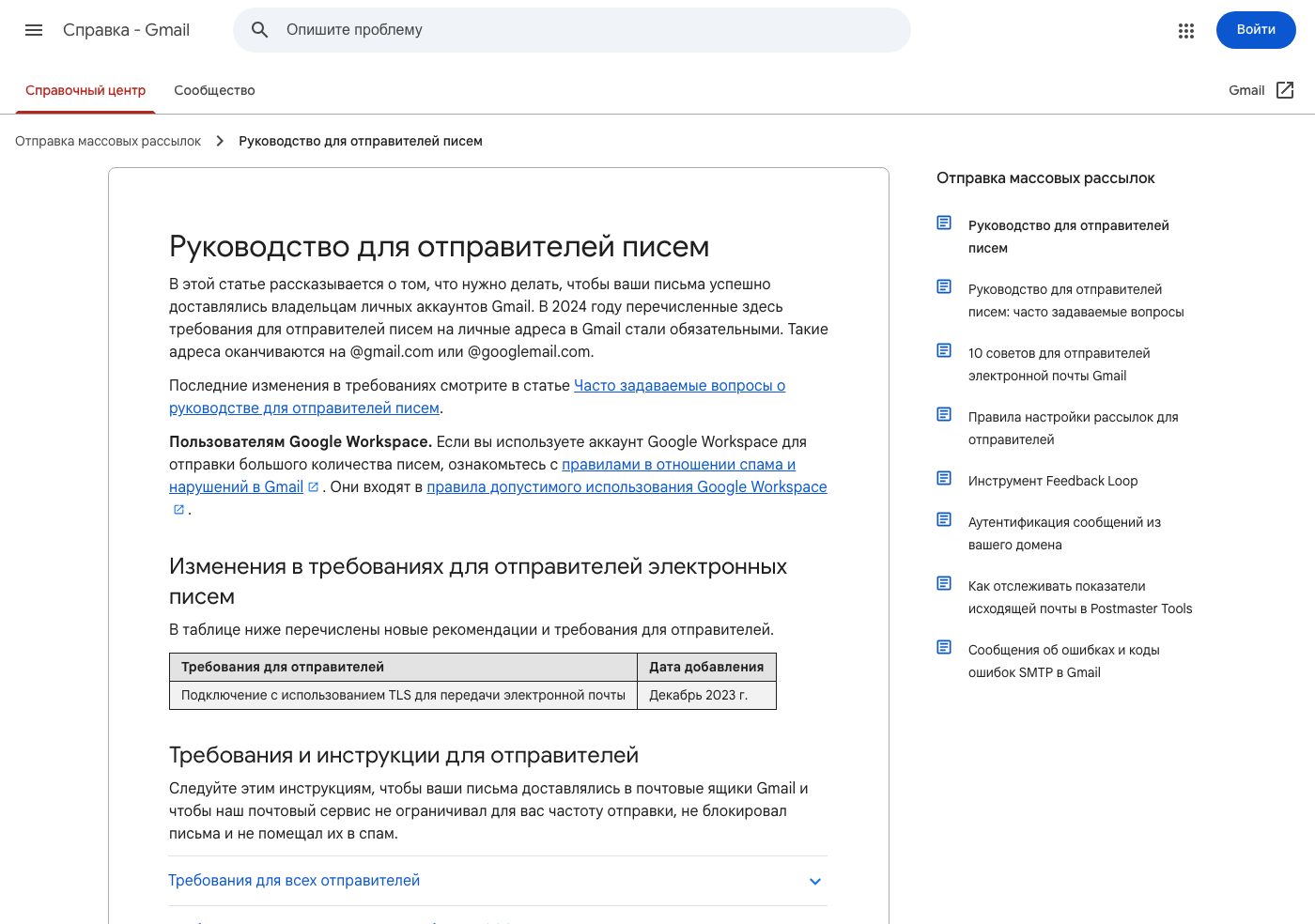Click article icon beside 'Руководство для отправителей писем'
This screenshot has height=924, width=1315.
(x=944, y=223)
